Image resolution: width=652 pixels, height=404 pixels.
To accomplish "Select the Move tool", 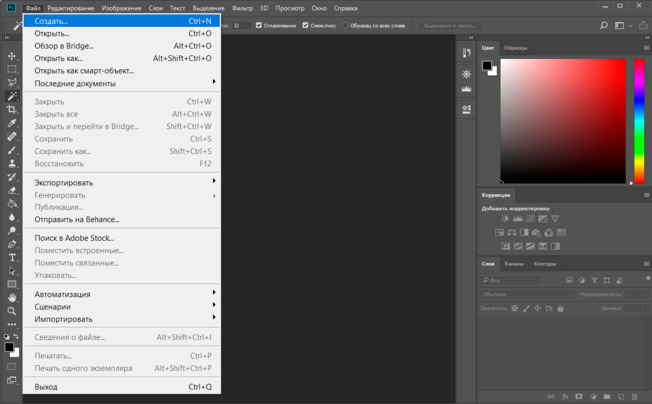I will tap(12, 56).
